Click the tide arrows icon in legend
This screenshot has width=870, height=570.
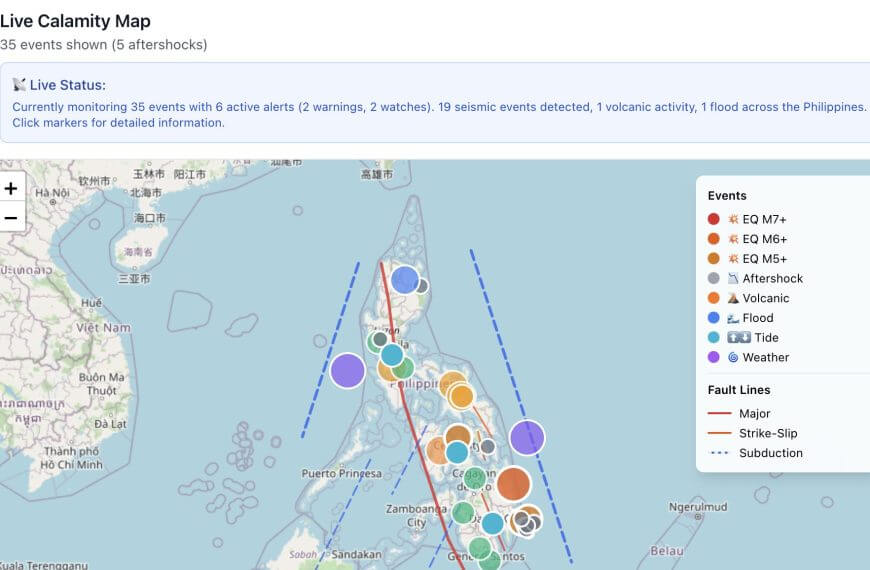tap(739, 337)
